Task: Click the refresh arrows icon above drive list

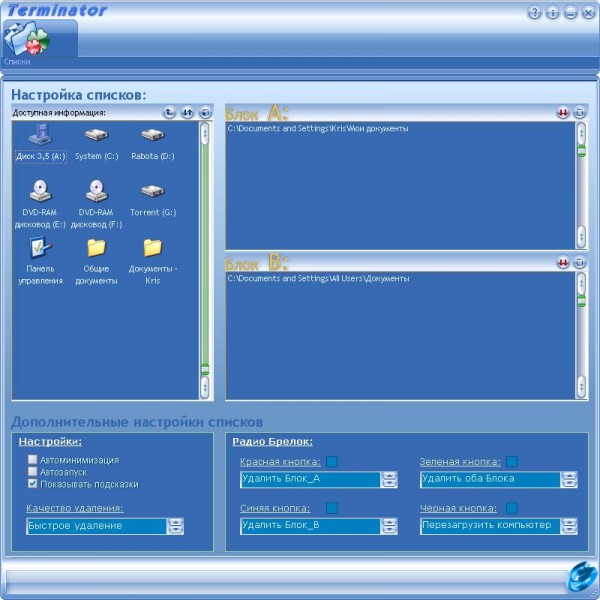Action: tap(187, 112)
